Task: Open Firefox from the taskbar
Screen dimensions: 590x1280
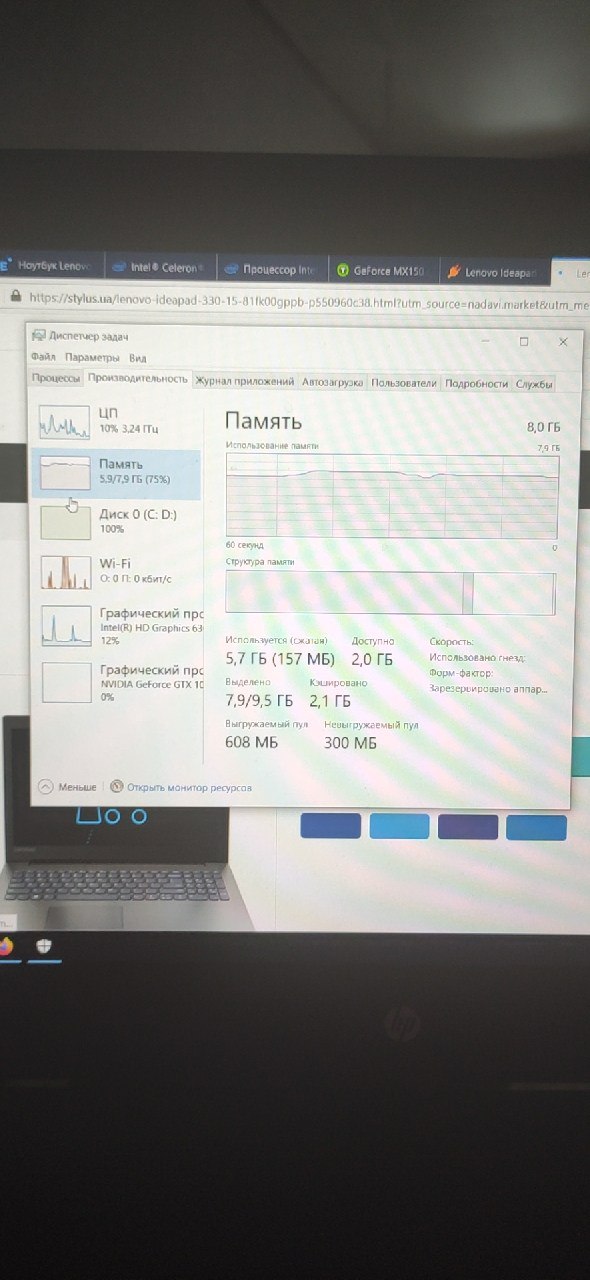Action: click(x=5, y=947)
